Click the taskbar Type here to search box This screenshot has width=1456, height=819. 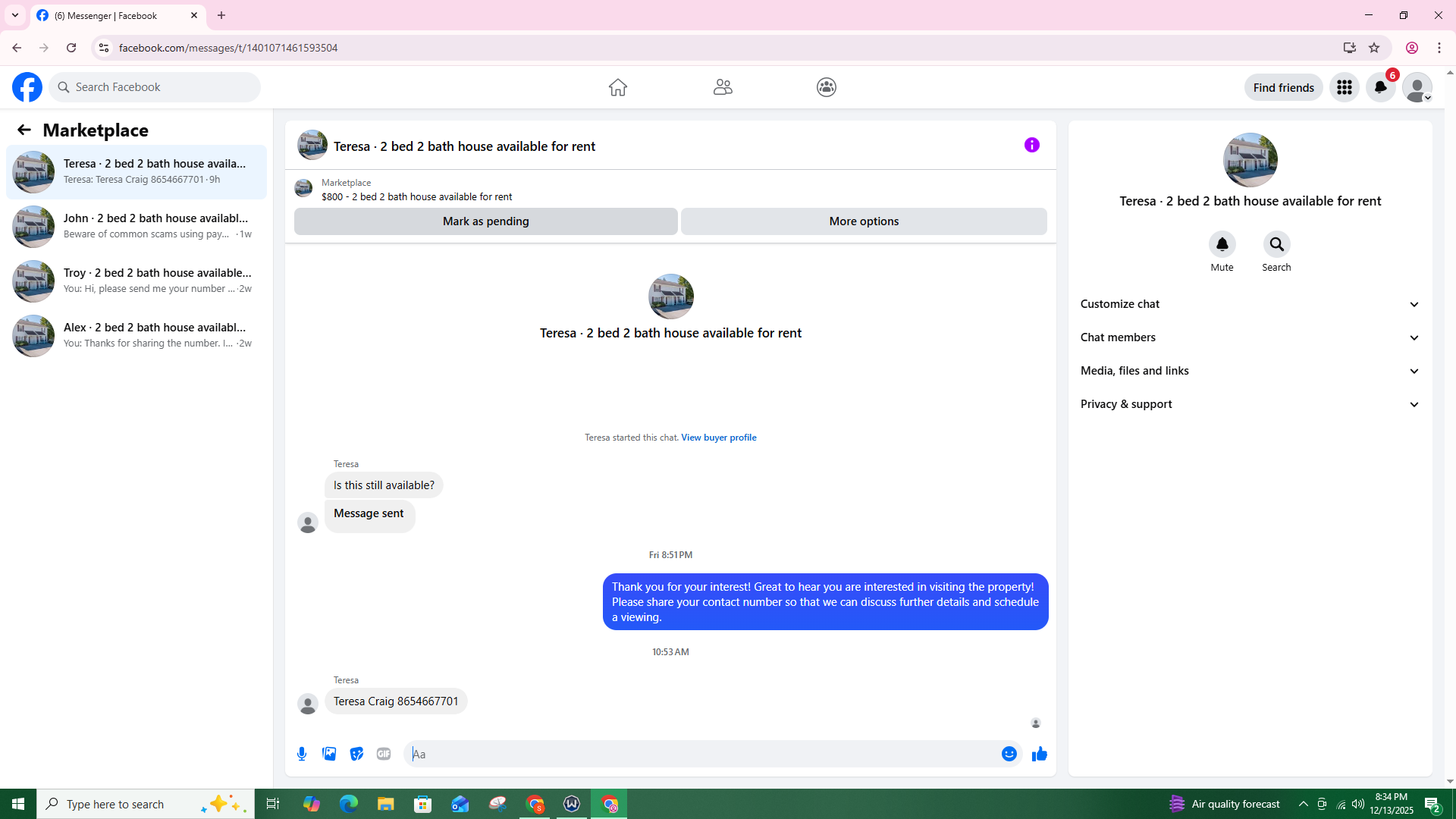pyautogui.click(x=146, y=804)
